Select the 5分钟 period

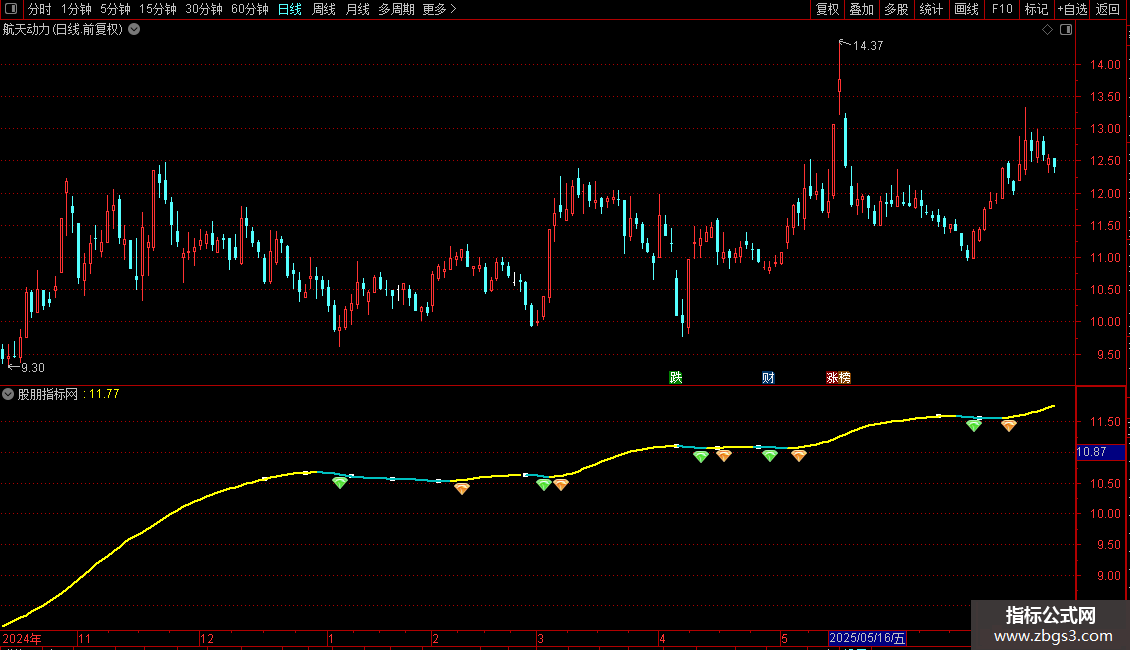pyautogui.click(x=115, y=9)
